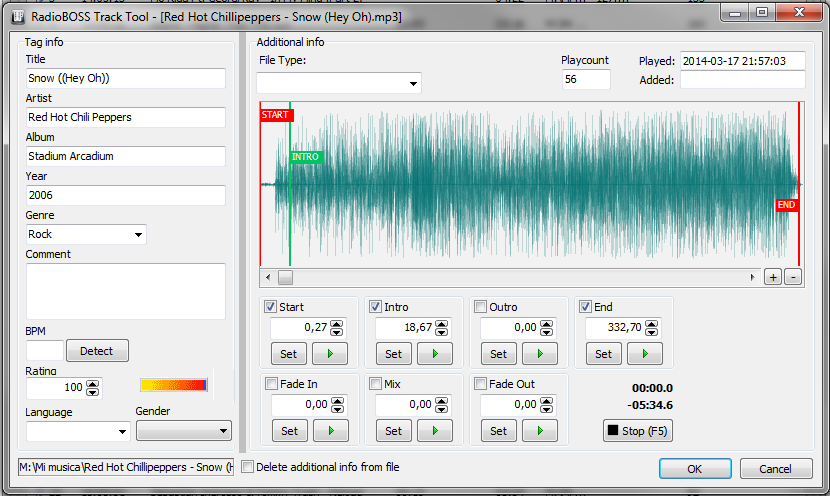Click the rating color gradient bar
The height and width of the screenshot is (496, 830).
point(174,385)
